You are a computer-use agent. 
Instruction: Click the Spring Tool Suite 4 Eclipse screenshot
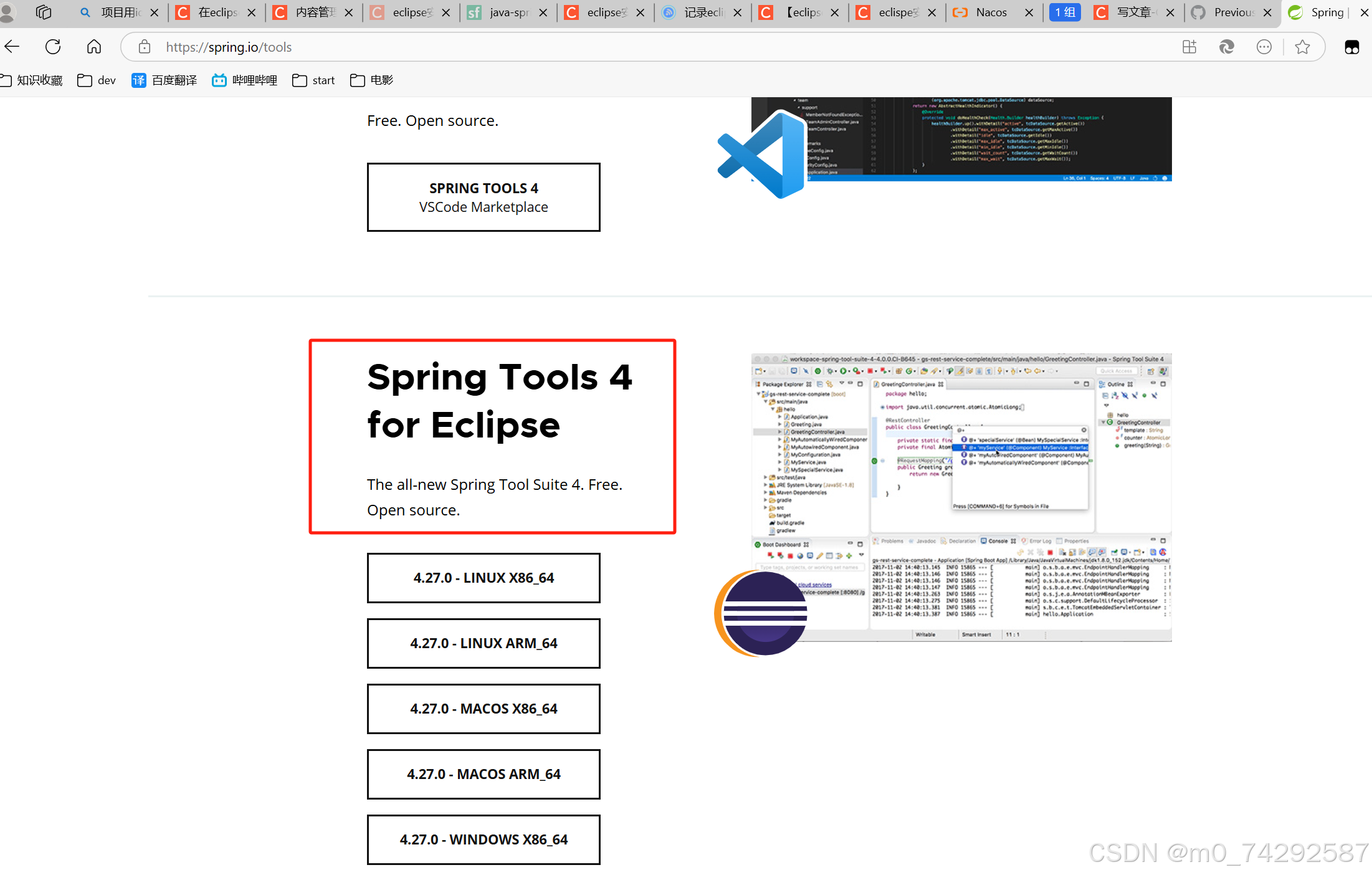(961, 497)
